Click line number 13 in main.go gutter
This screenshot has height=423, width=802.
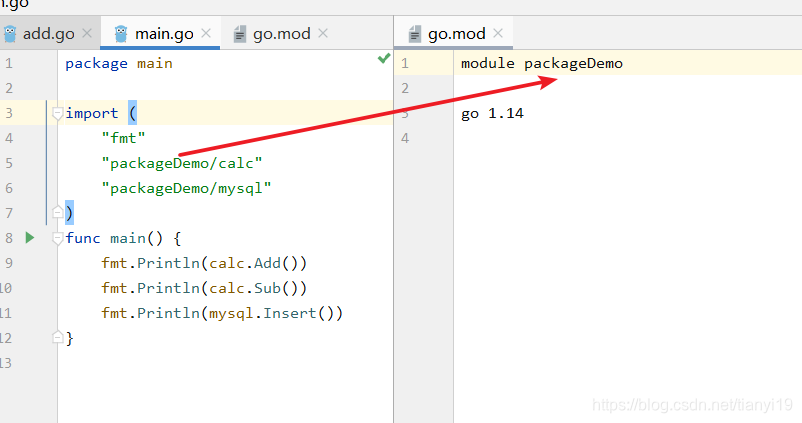click(x=6, y=363)
